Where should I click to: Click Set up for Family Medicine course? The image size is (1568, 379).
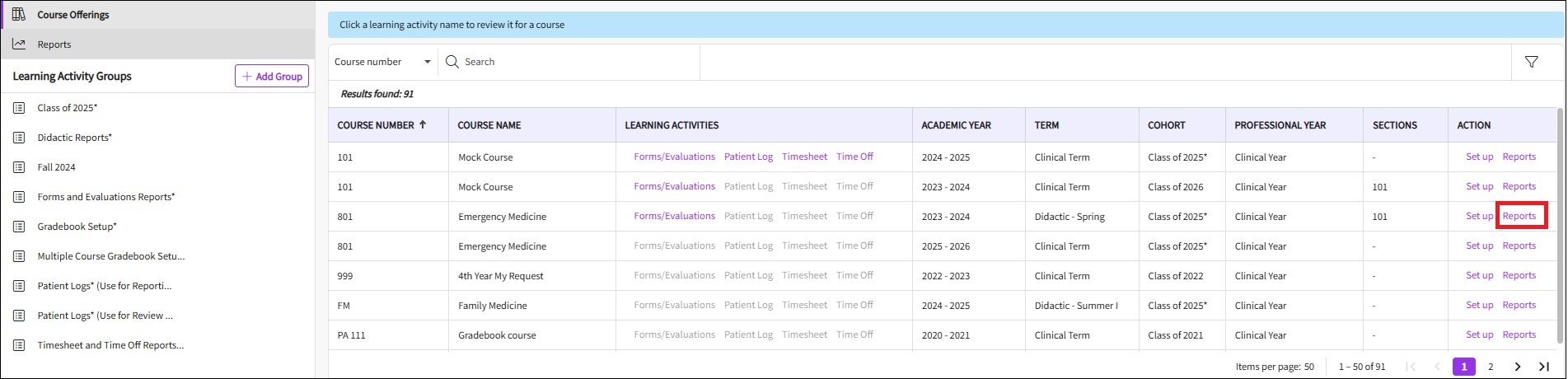click(1479, 305)
